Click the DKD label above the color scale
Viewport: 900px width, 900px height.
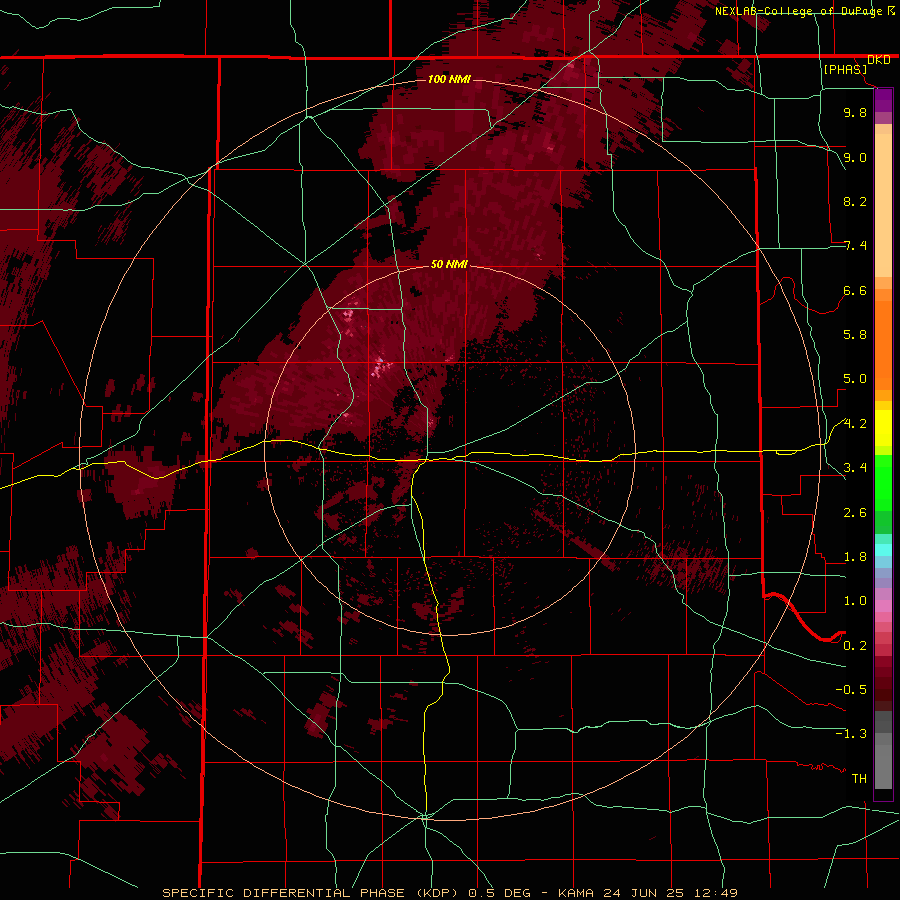[878, 60]
